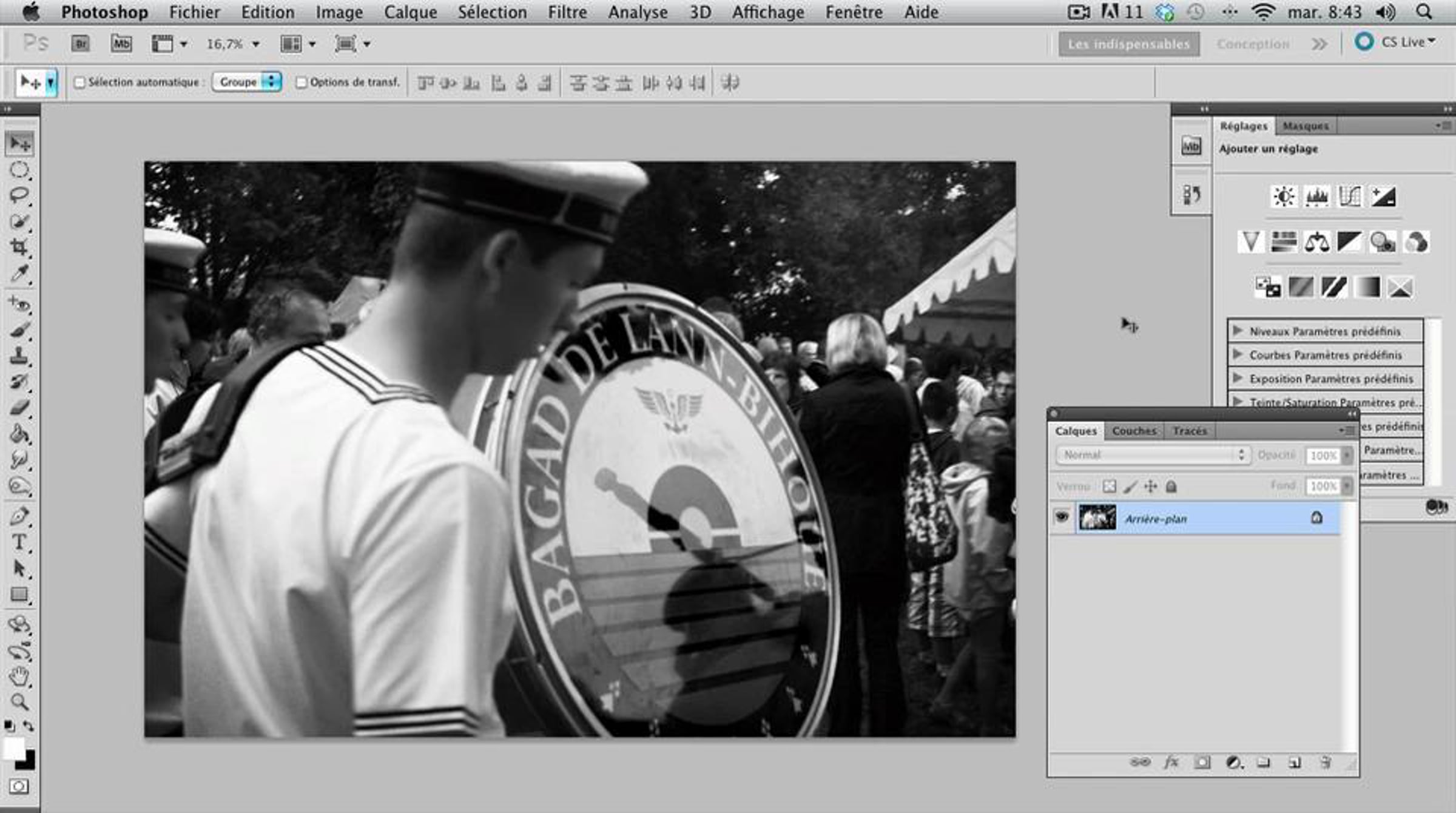Viewport: 1456px width, 813px height.
Task: Hide the Arrière-plan layer eye icon
Action: (1062, 518)
